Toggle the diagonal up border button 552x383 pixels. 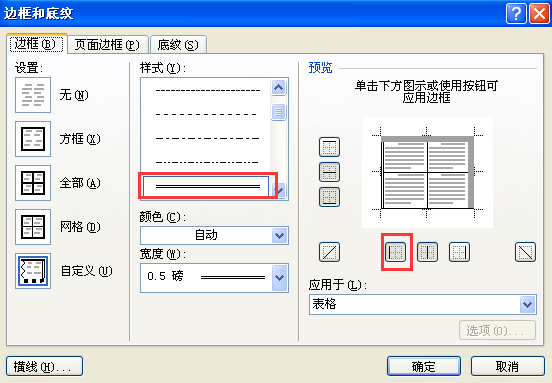329,252
